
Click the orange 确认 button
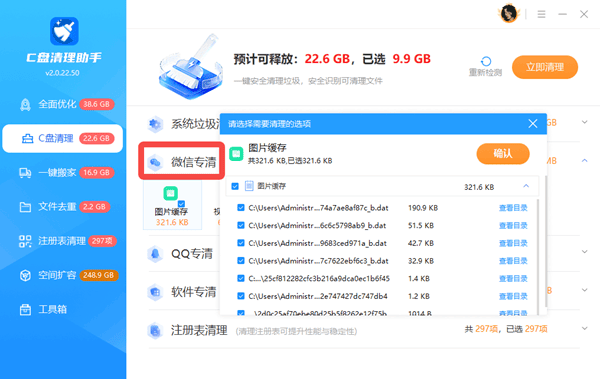[x=503, y=154]
